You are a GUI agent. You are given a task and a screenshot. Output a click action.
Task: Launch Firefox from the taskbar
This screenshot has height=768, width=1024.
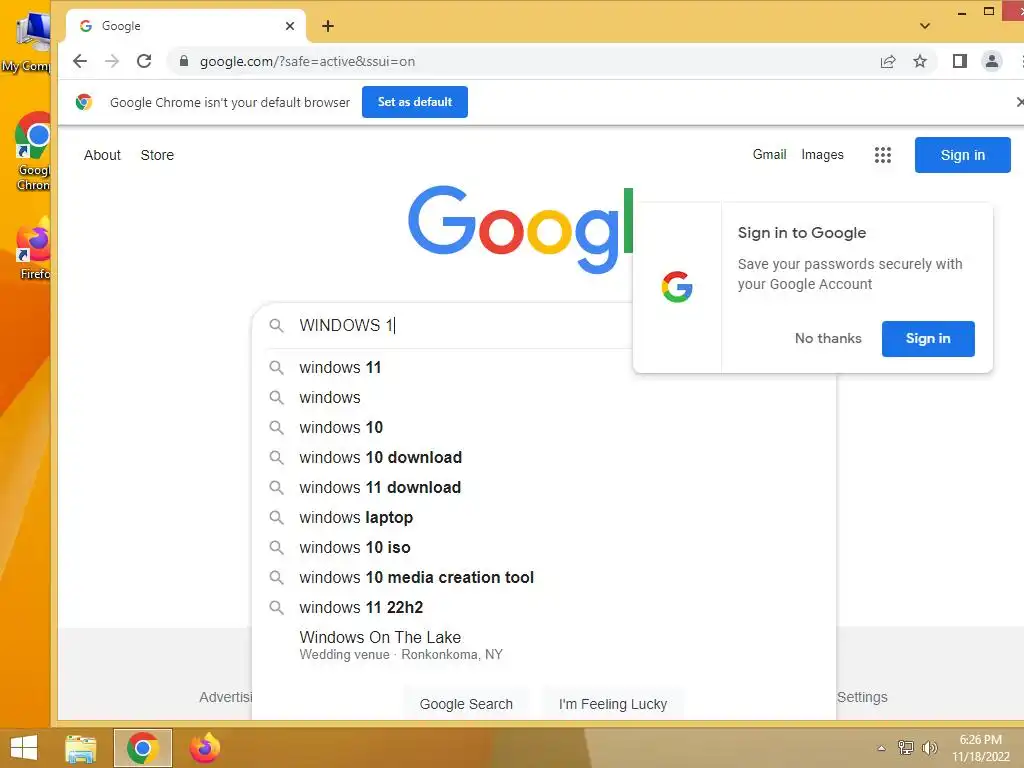click(204, 748)
